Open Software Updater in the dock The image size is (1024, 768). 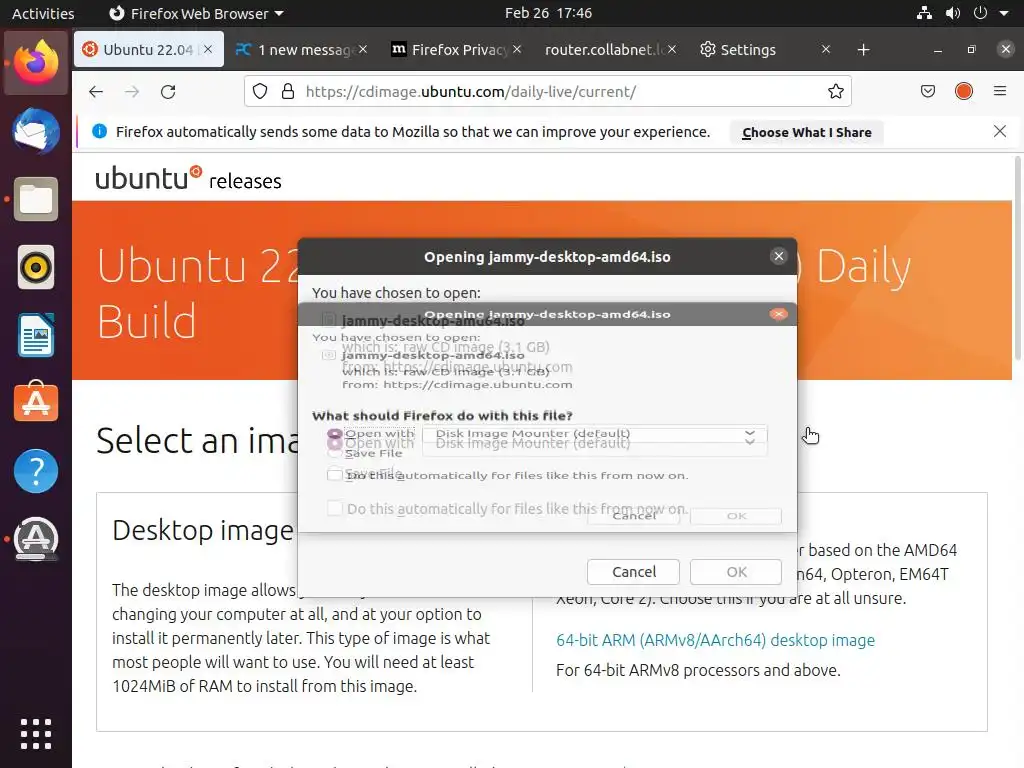[x=36, y=539]
